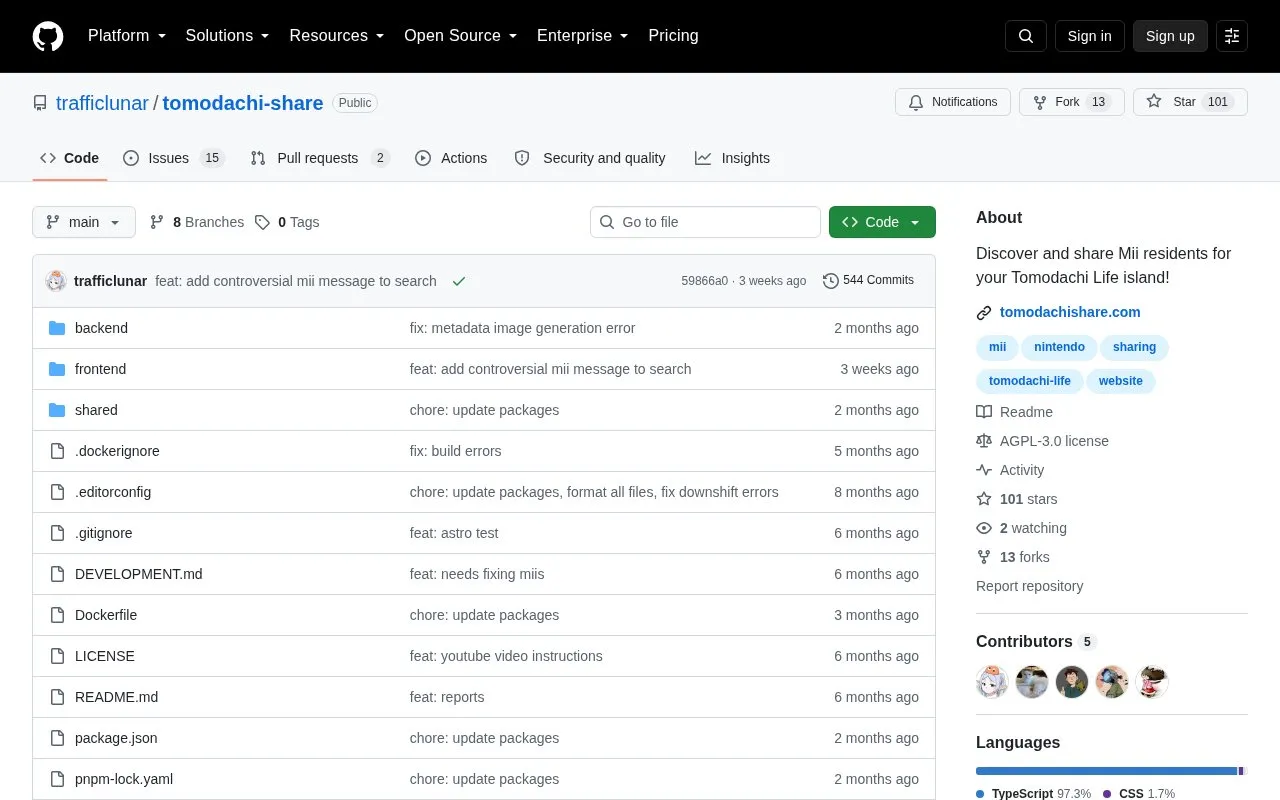
Task: Open the fifth contributor avatar
Action: pyautogui.click(x=1152, y=682)
